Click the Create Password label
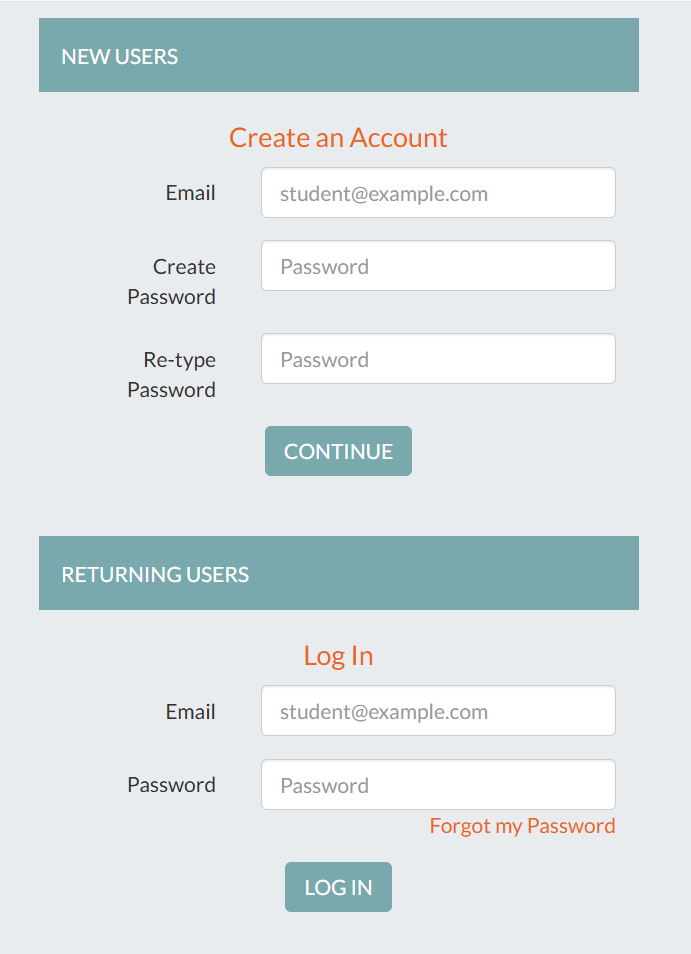Screen dimensions: 691x954 point(172,282)
